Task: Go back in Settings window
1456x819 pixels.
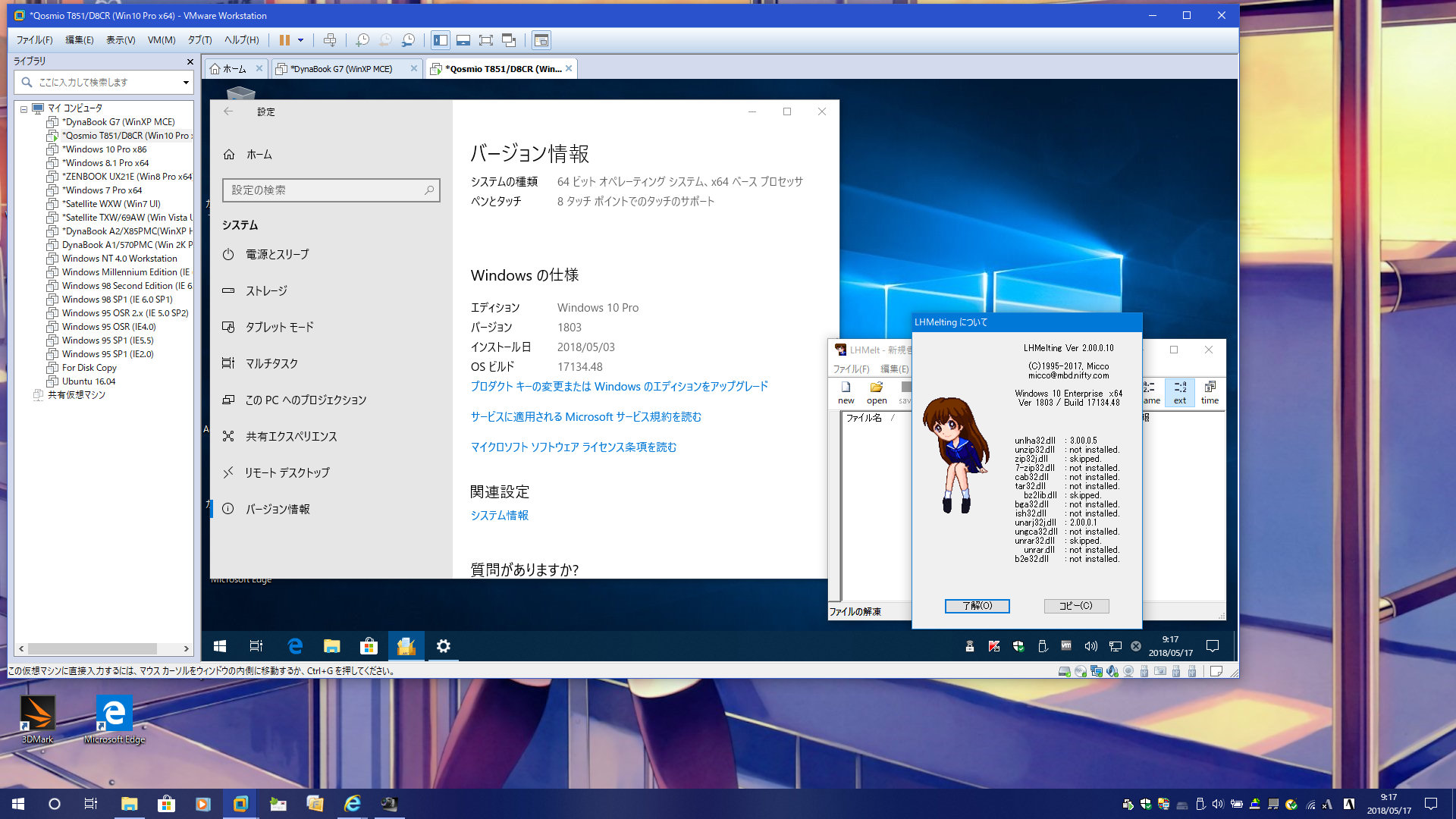Action: (228, 111)
